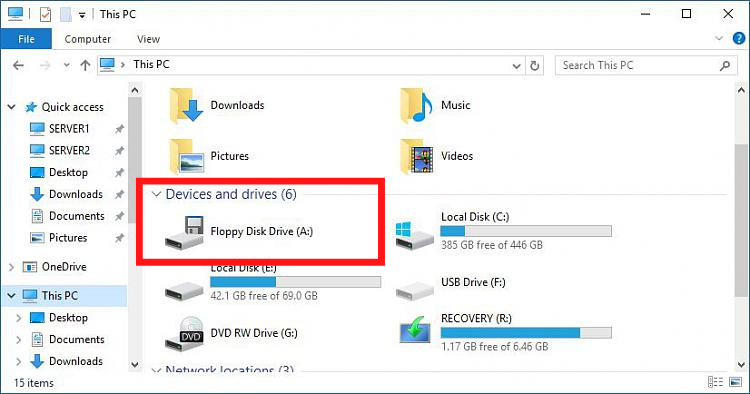Select Floppy Disk Drive (A:) icon
The width and height of the screenshot is (750, 394).
point(185,232)
